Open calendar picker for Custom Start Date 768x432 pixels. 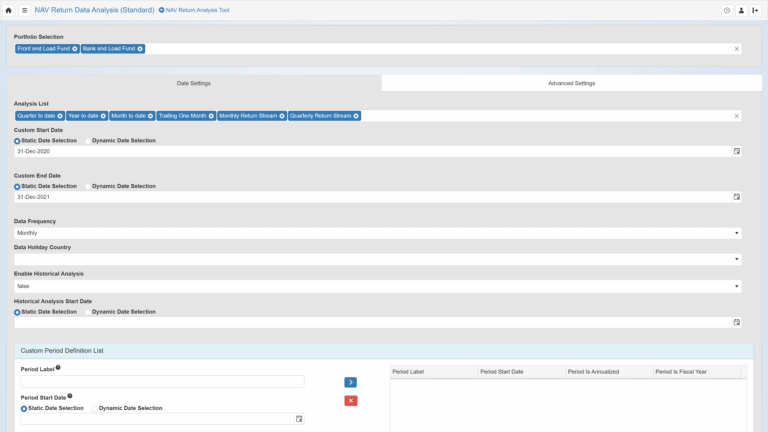click(x=737, y=152)
